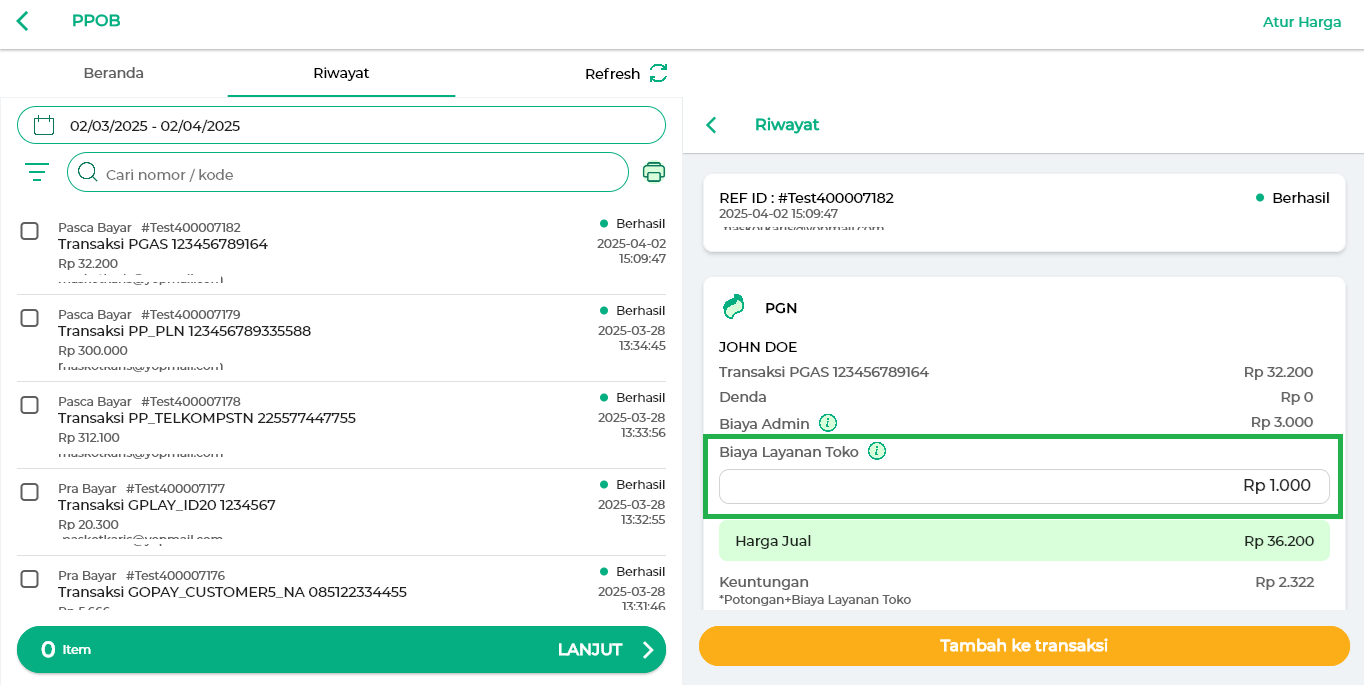Screen dimensions: 1364x685
Task: Edit the Biaya Layanan Toko Rp 1.000 field
Action: coord(1024,486)
